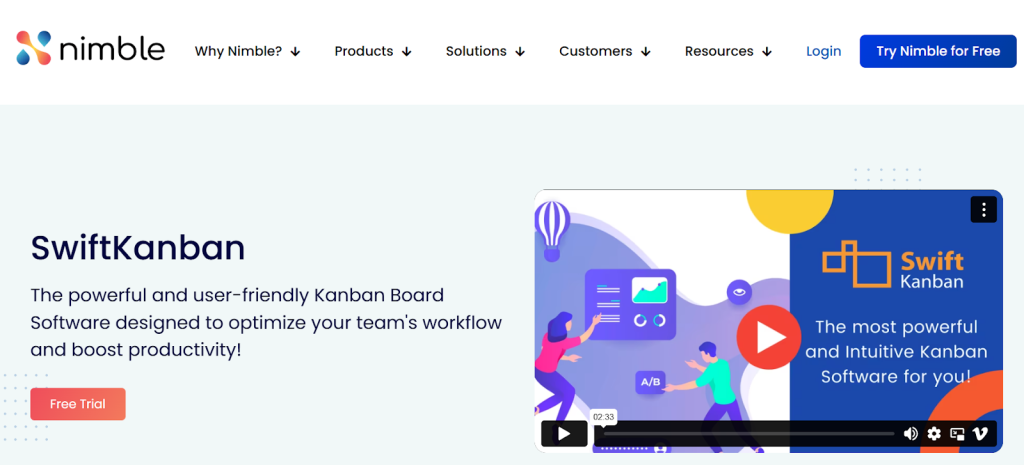Play the video using red center button
This screenshot has width=1024, height=465.
tap(769, 337)
